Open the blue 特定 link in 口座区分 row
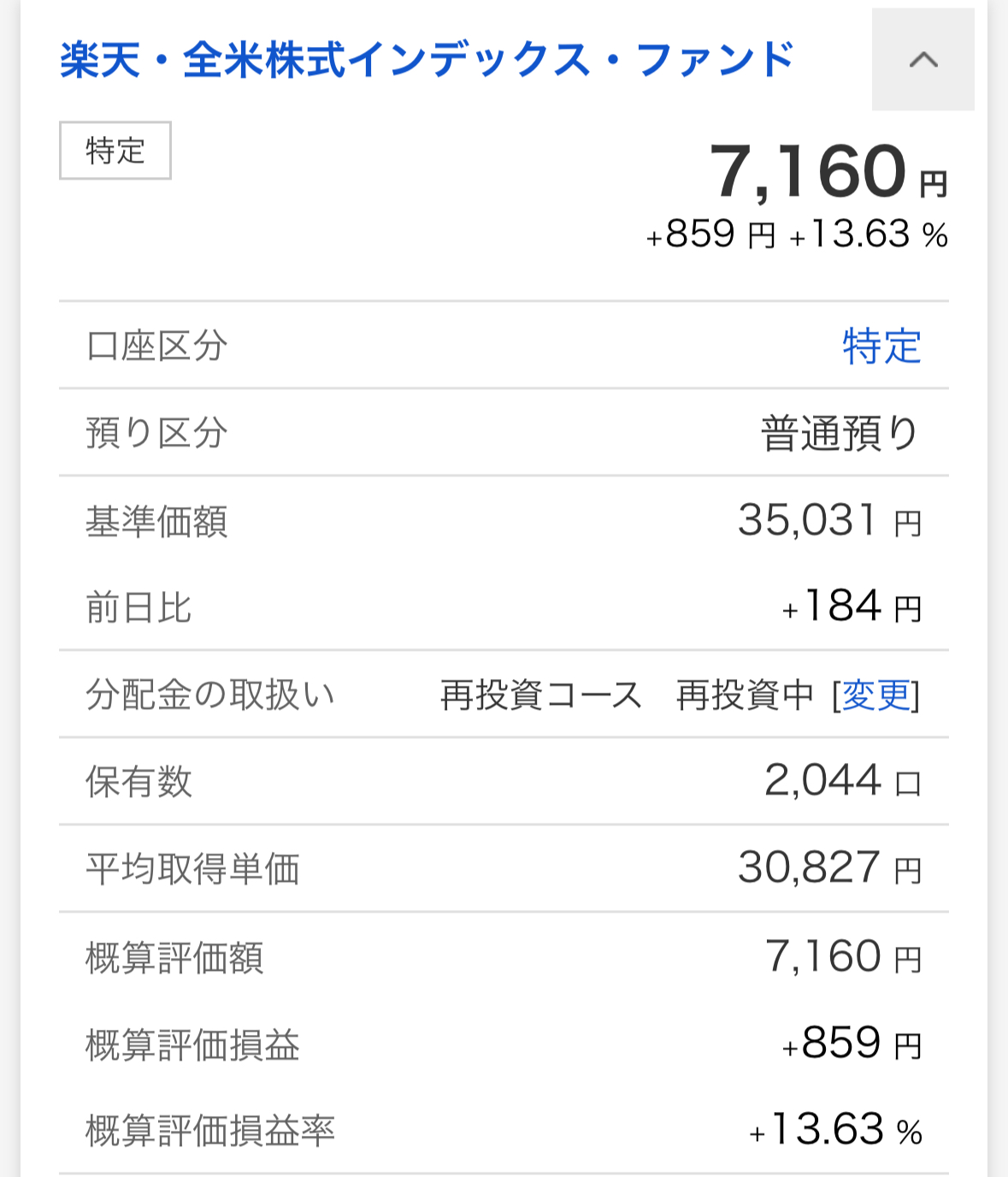1008x1177 pixels. coord(881,346)
